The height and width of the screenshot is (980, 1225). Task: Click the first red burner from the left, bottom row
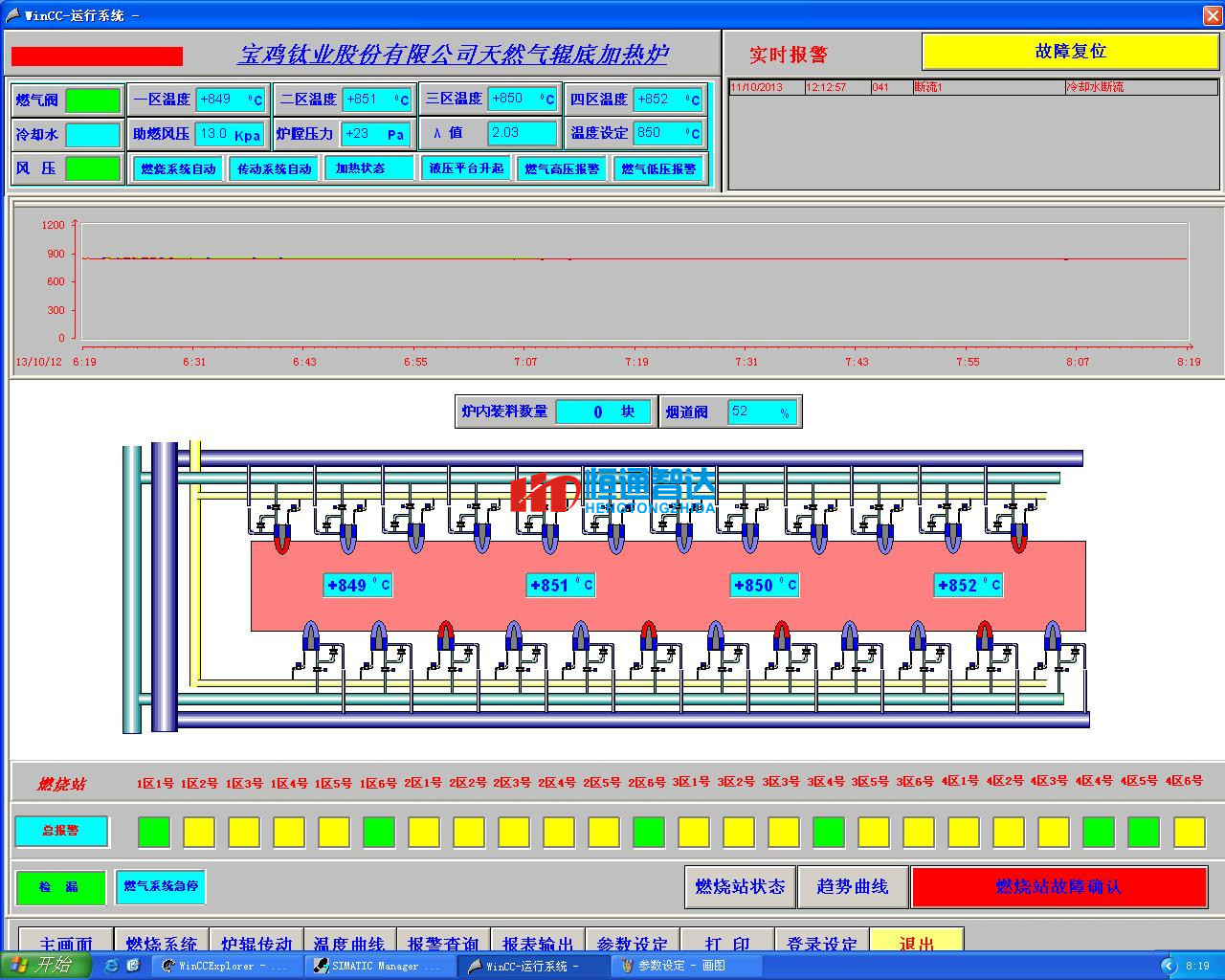445,635
